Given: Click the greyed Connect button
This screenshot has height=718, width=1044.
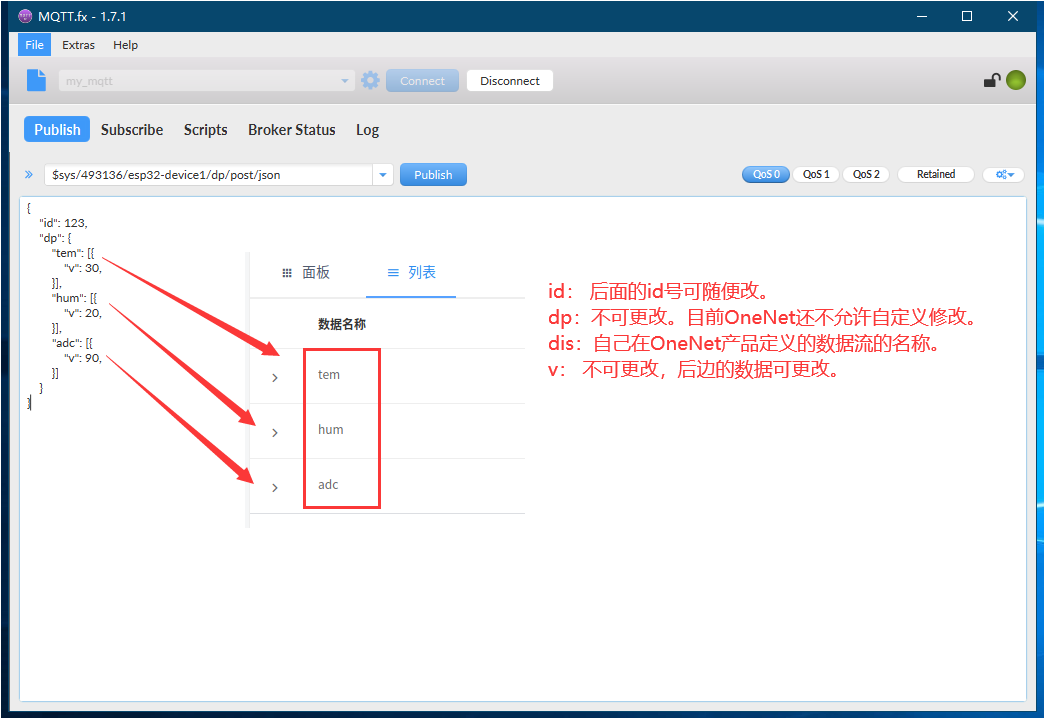Looking at the screenshot, I should 422,81.
